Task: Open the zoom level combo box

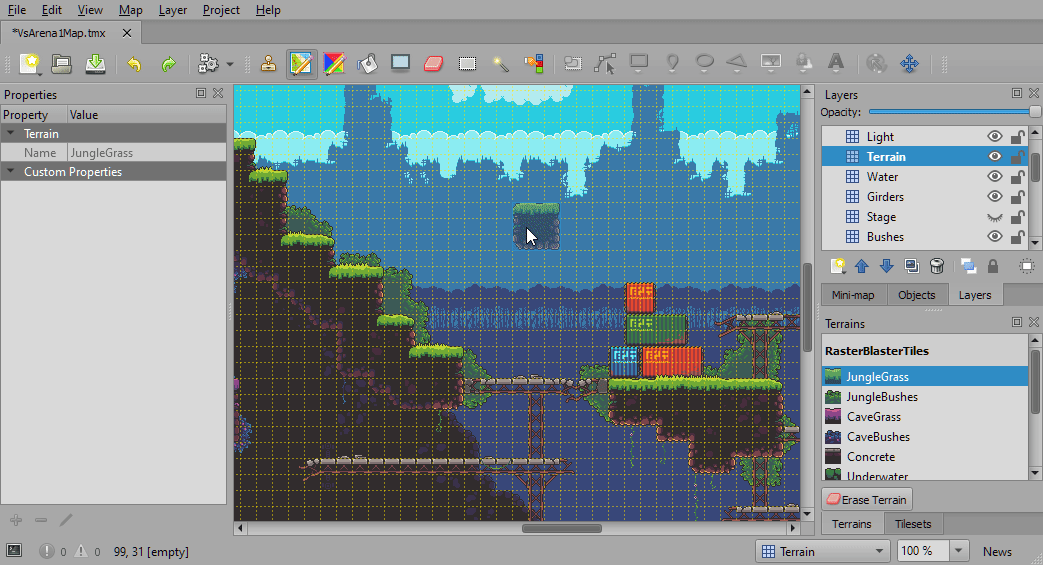Action: click(959, 551)
